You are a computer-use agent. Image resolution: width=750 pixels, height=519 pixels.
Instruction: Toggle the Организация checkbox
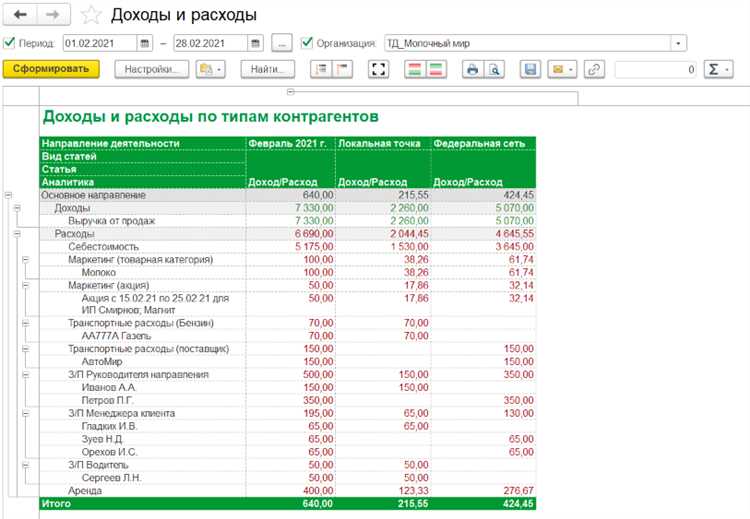coord(307,43)
